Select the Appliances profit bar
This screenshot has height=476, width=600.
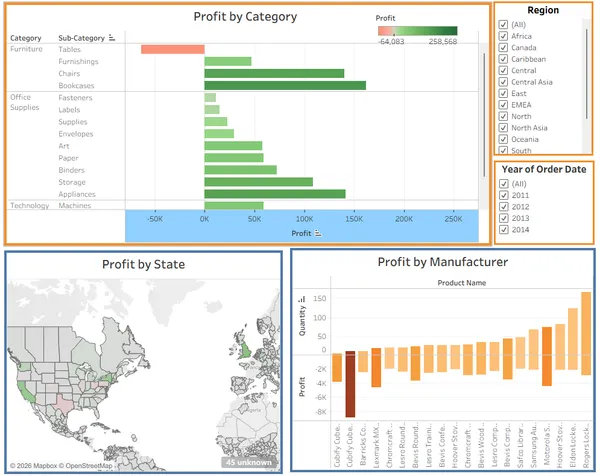[275, 194]
